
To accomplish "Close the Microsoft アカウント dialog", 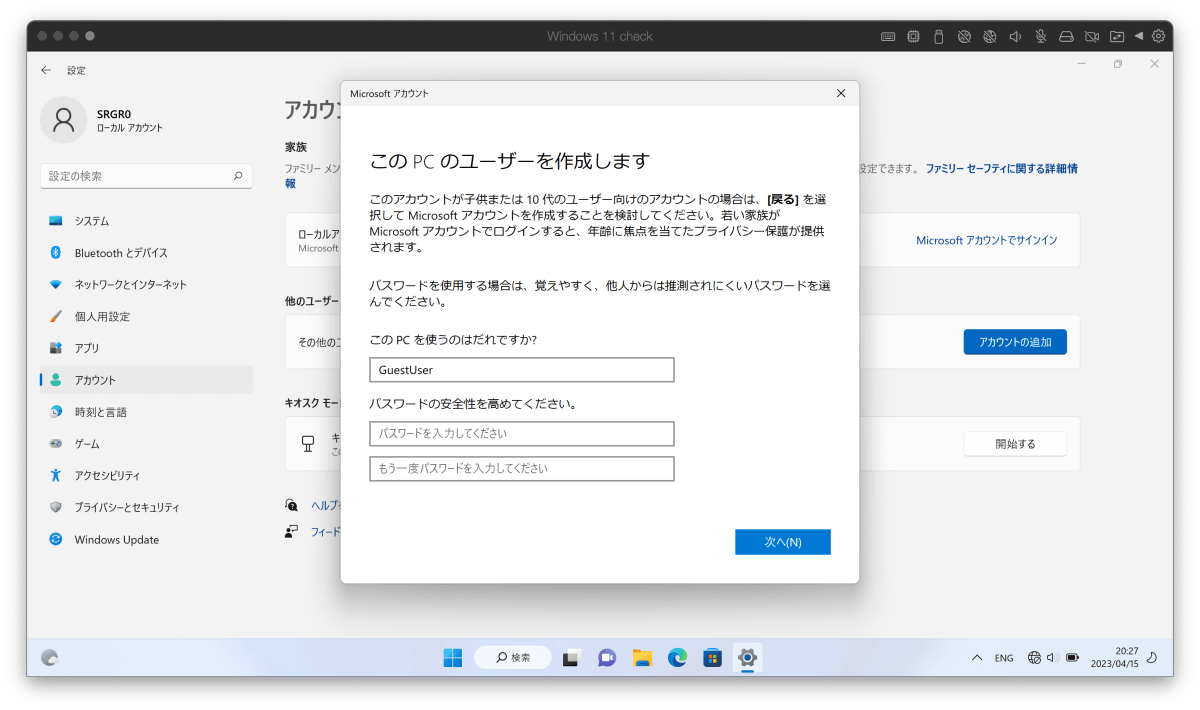I will (x=841, y=93).
